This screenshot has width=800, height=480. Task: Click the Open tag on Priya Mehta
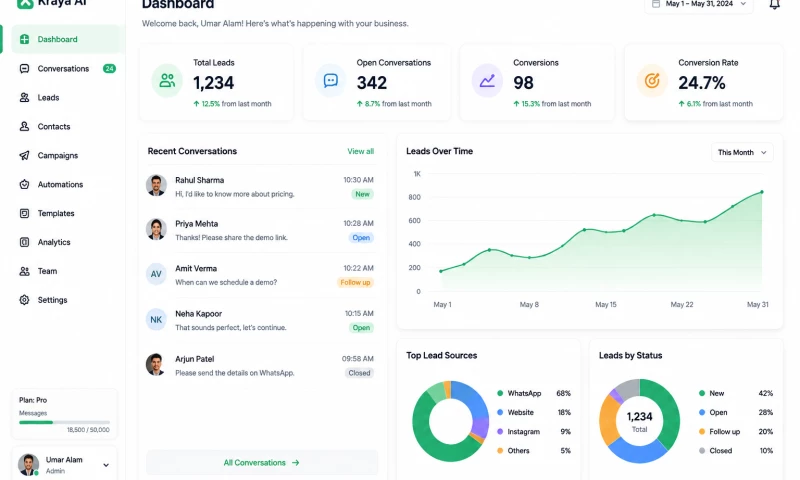click(x=361, y=238)
